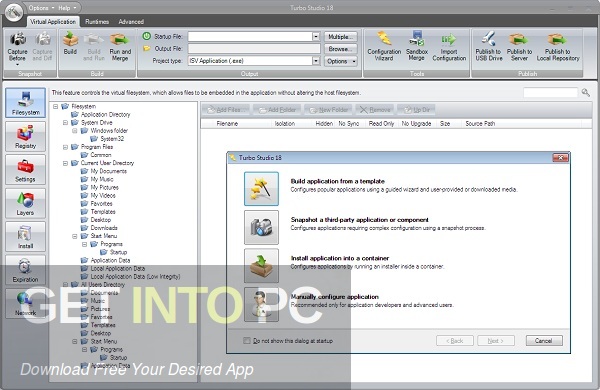Choose Build application from a template icon
600x390 pixels.
261,189
